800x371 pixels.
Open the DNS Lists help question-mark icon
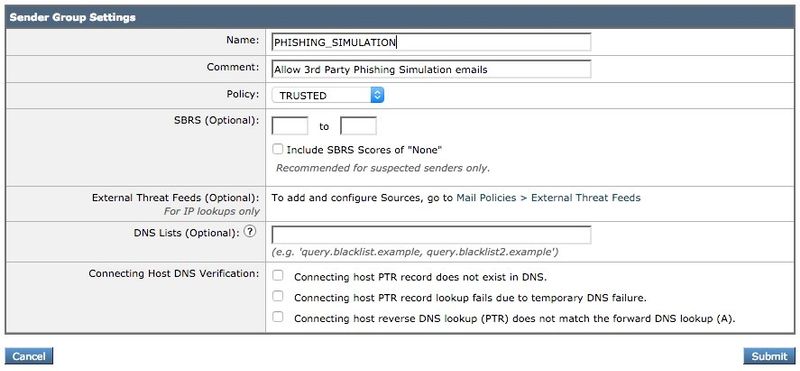(x=249, y=232)
